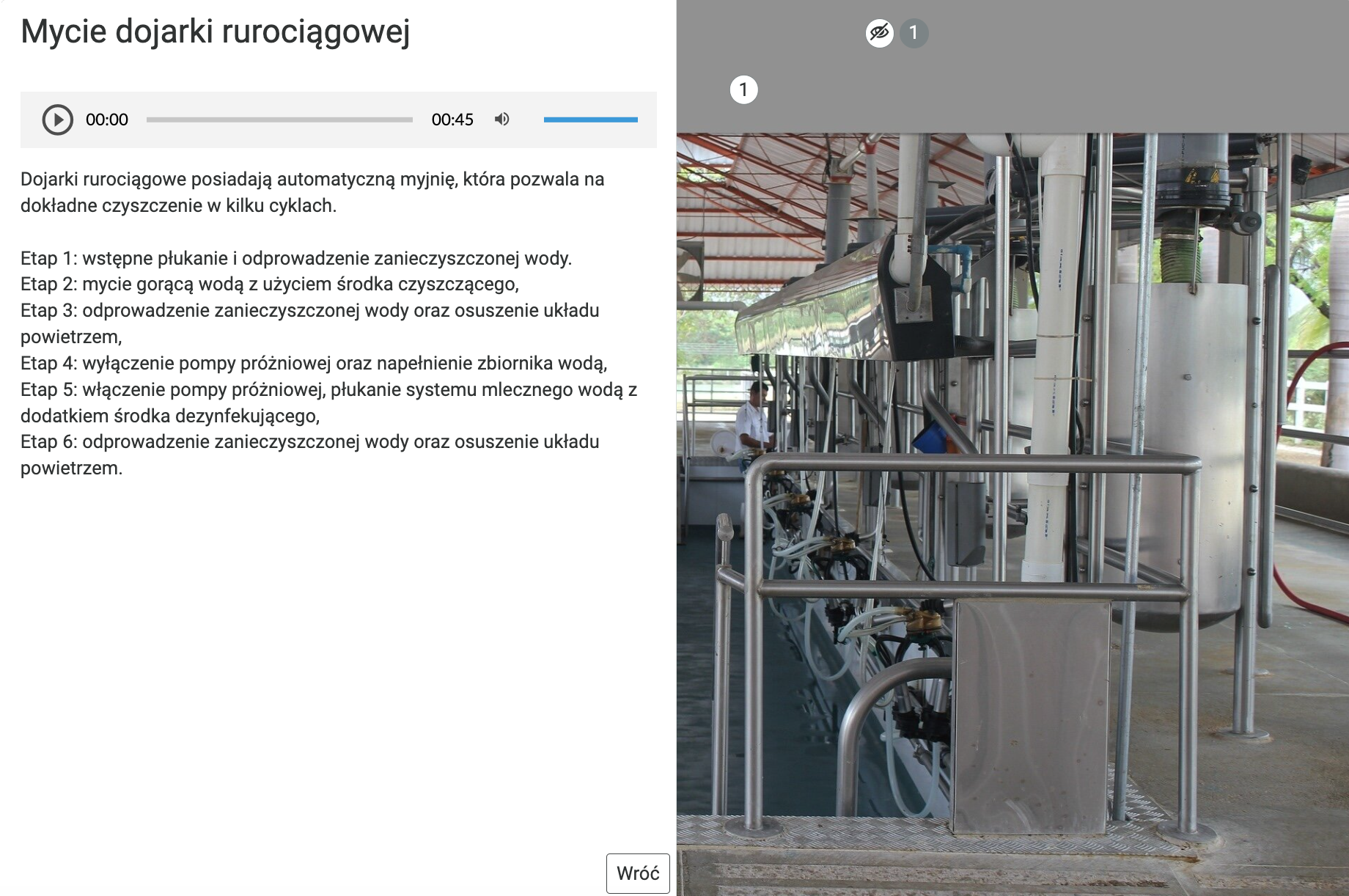Click the milking parlour photo

pos(1012,514)
